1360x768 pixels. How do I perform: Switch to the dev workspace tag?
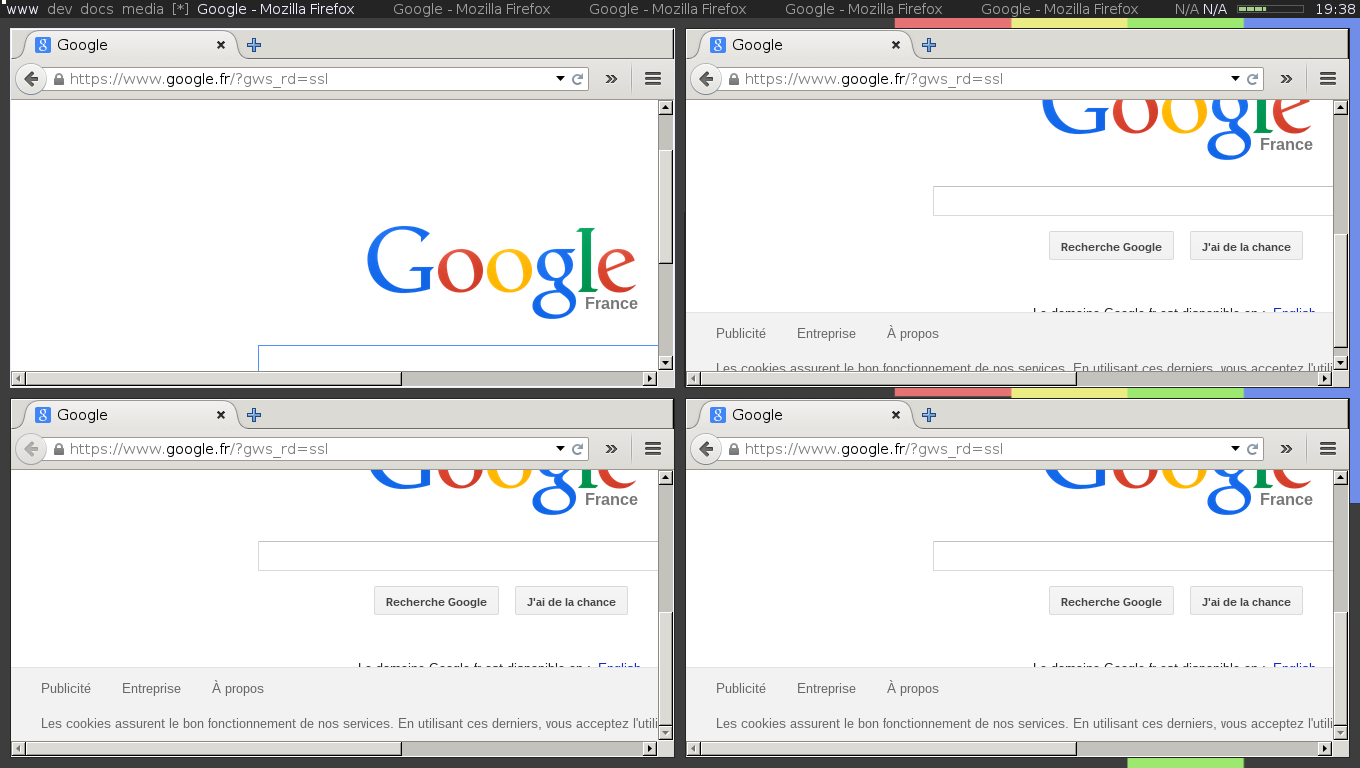pos(60,9)
